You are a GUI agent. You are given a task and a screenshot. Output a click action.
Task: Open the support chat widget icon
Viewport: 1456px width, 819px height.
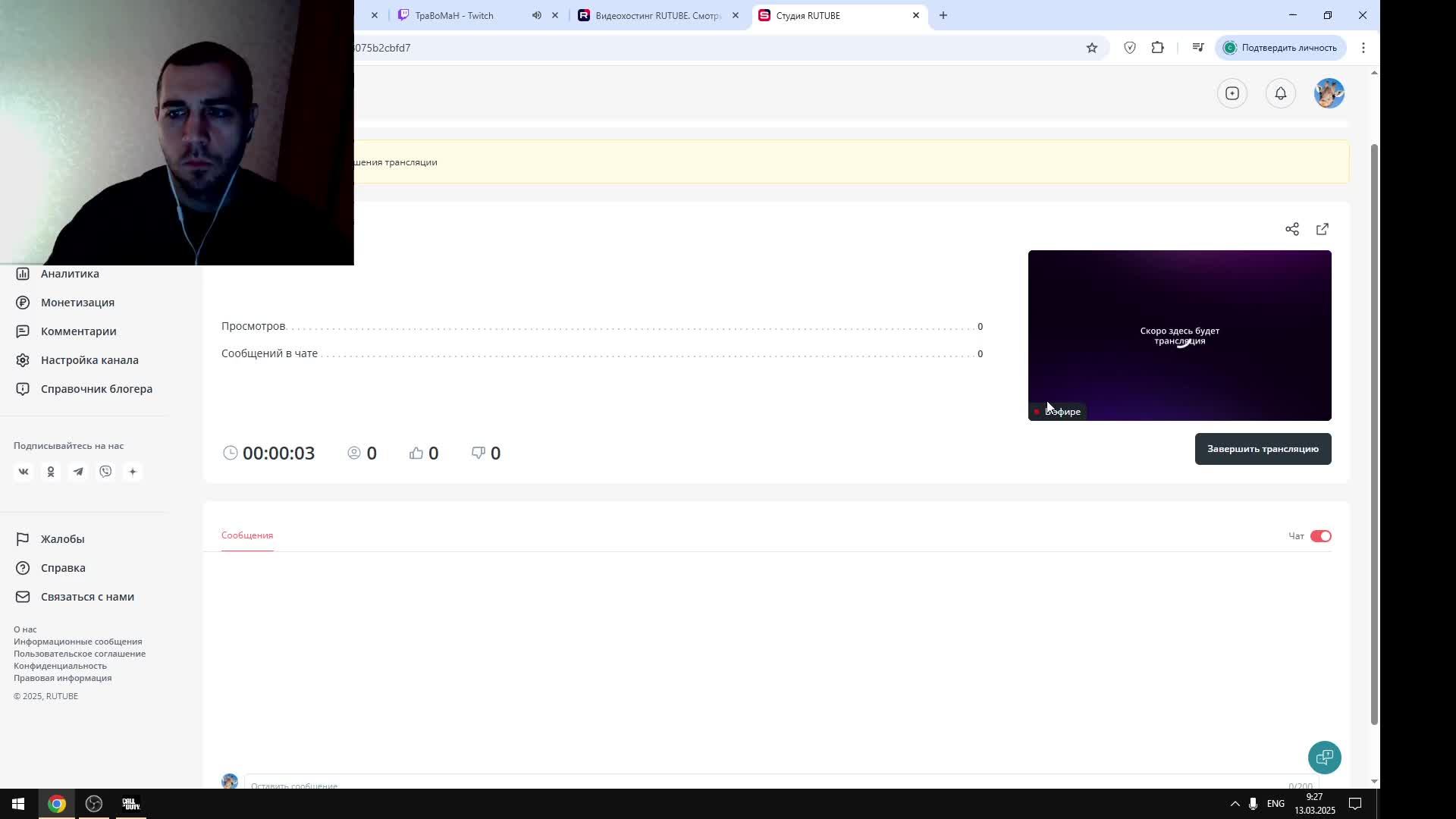[1325, 757]
